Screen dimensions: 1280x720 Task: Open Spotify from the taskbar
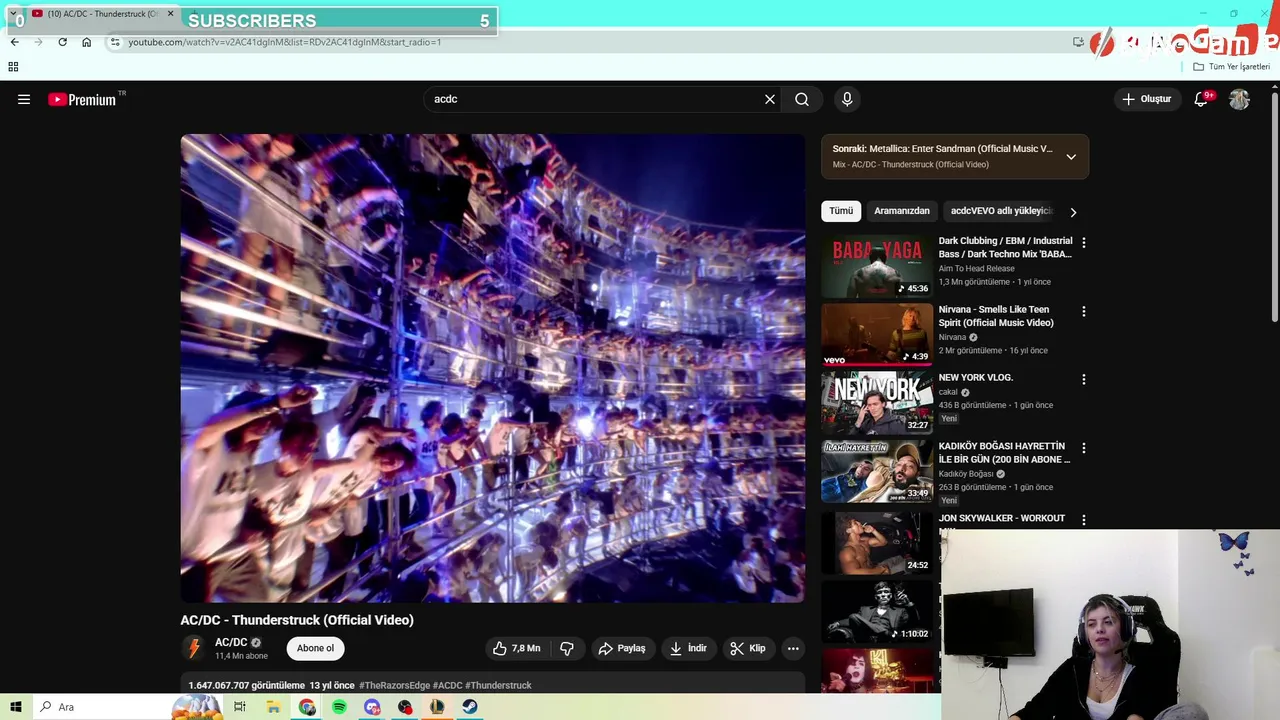(x=339, y=707)
